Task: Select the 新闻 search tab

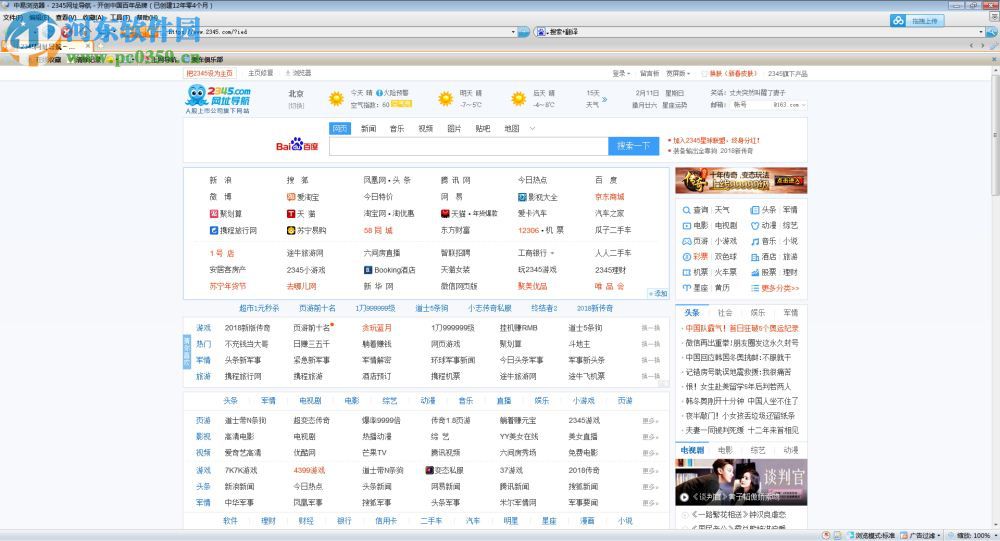Action: pos(369,128)
